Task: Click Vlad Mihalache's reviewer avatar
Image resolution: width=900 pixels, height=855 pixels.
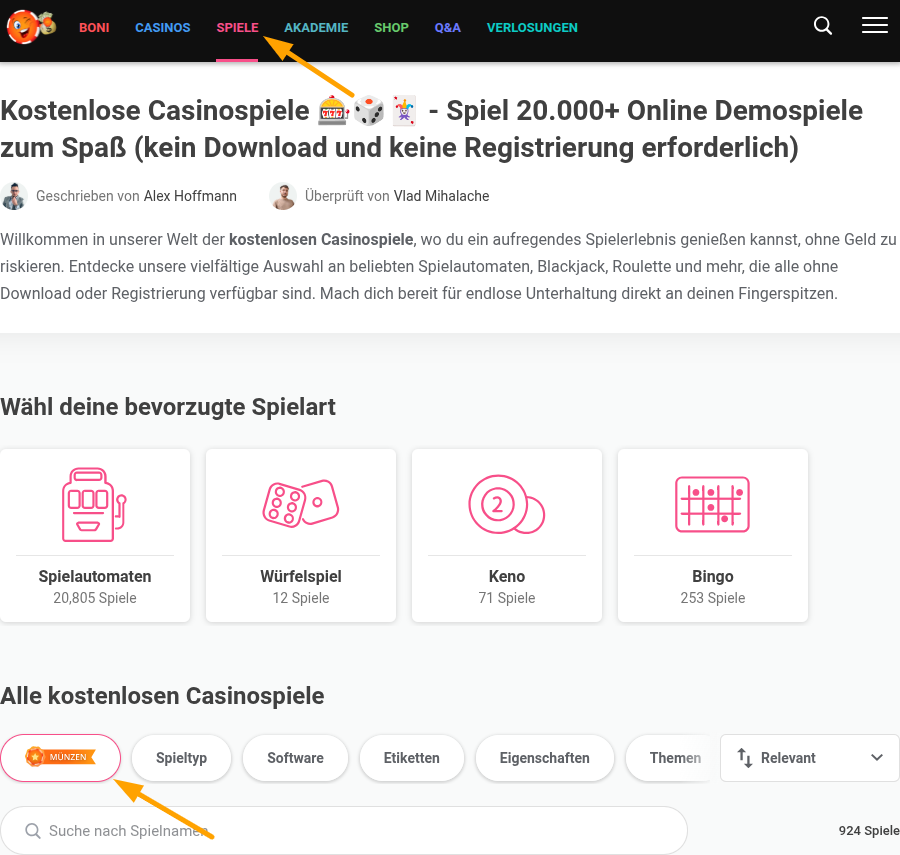Action: click(x=282, y=196)
